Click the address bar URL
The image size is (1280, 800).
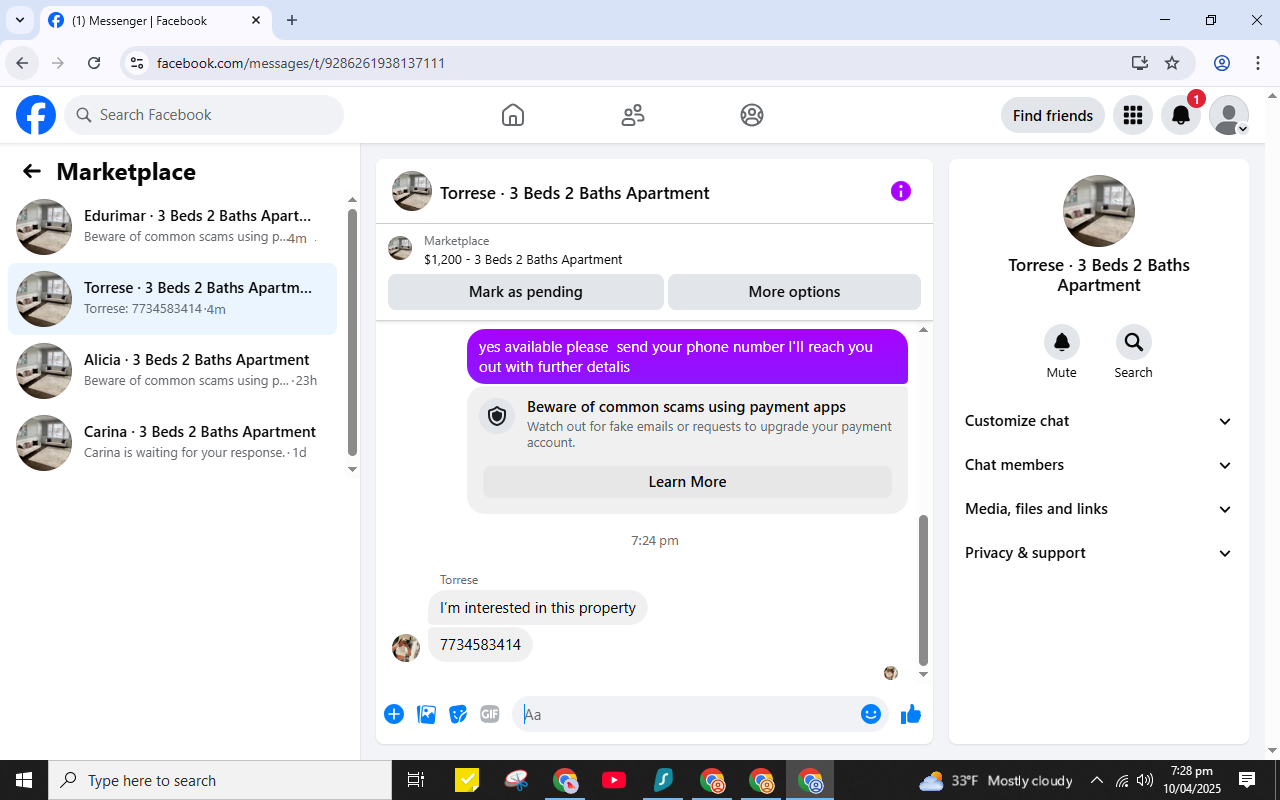pos(301,63)
